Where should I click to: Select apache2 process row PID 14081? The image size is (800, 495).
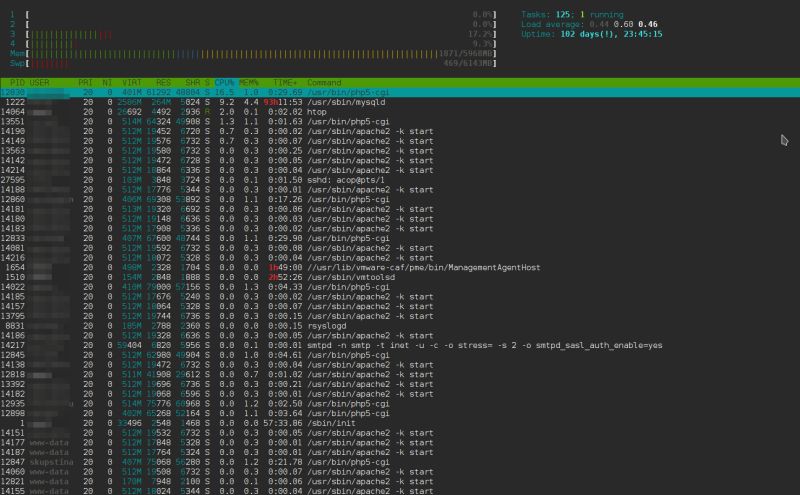click(400, 248)
